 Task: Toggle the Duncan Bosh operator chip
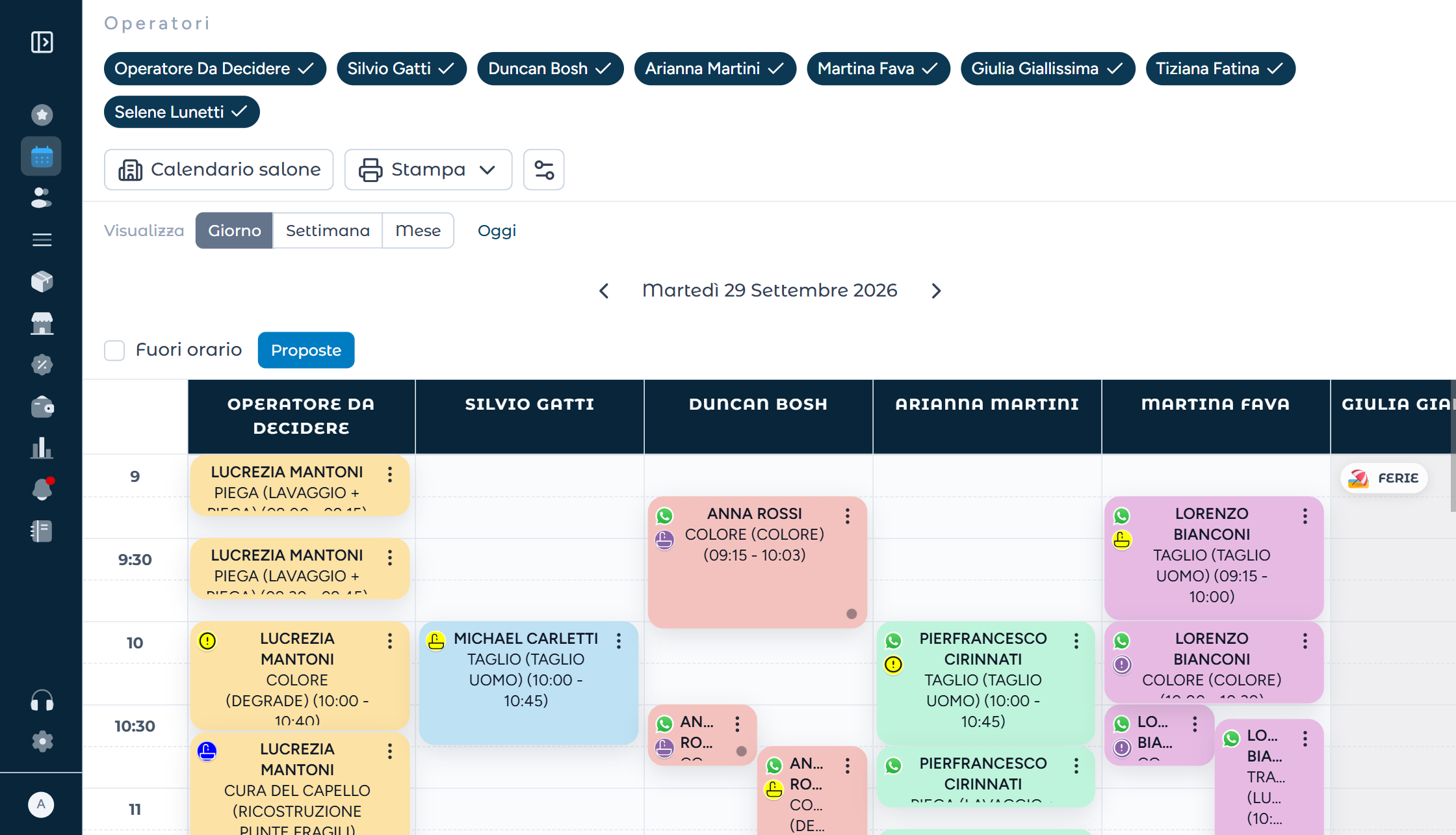tap(551, 69)
